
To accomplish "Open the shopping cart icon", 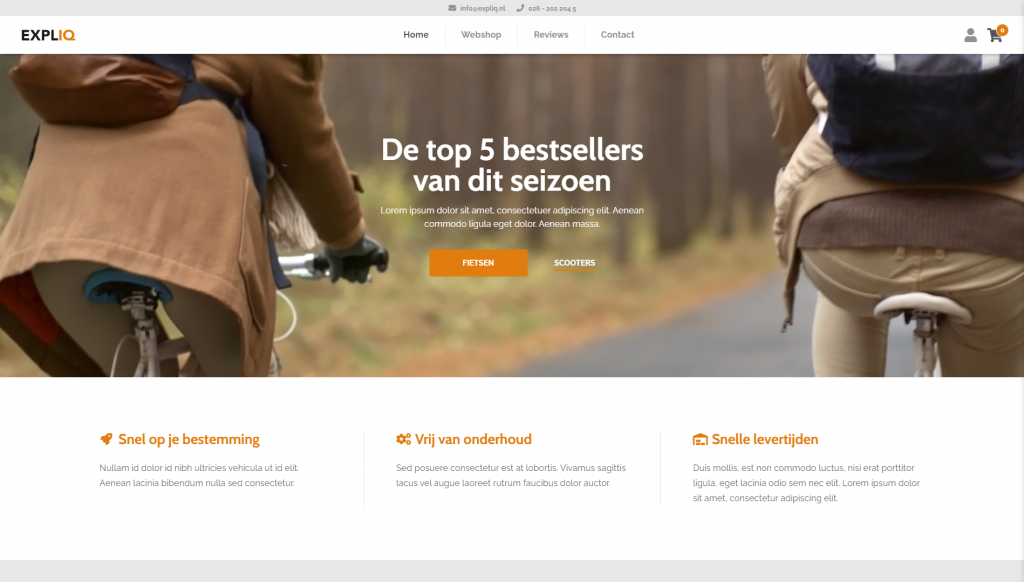I will point(994,35).
